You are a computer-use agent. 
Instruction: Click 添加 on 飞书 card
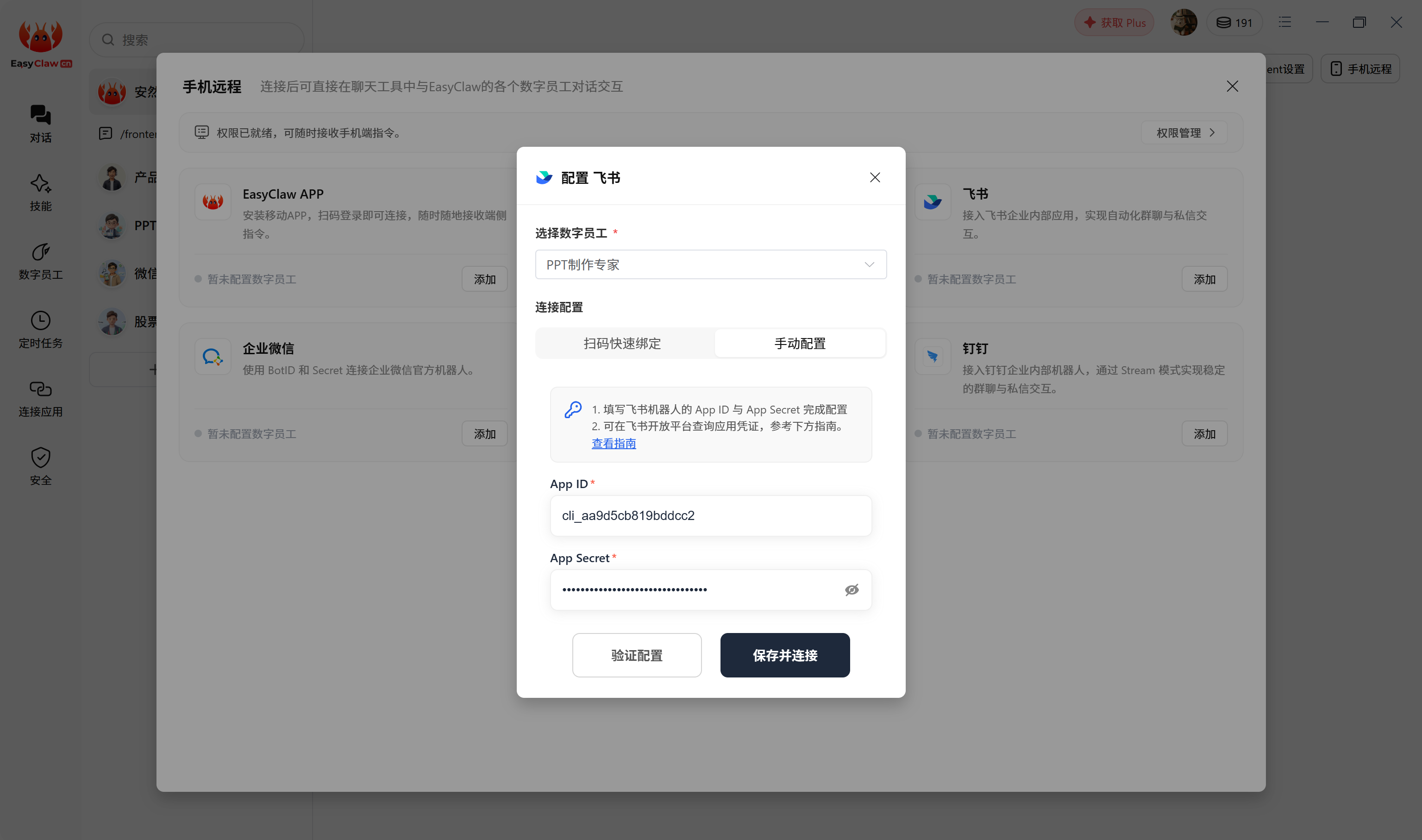[1204, 279]
